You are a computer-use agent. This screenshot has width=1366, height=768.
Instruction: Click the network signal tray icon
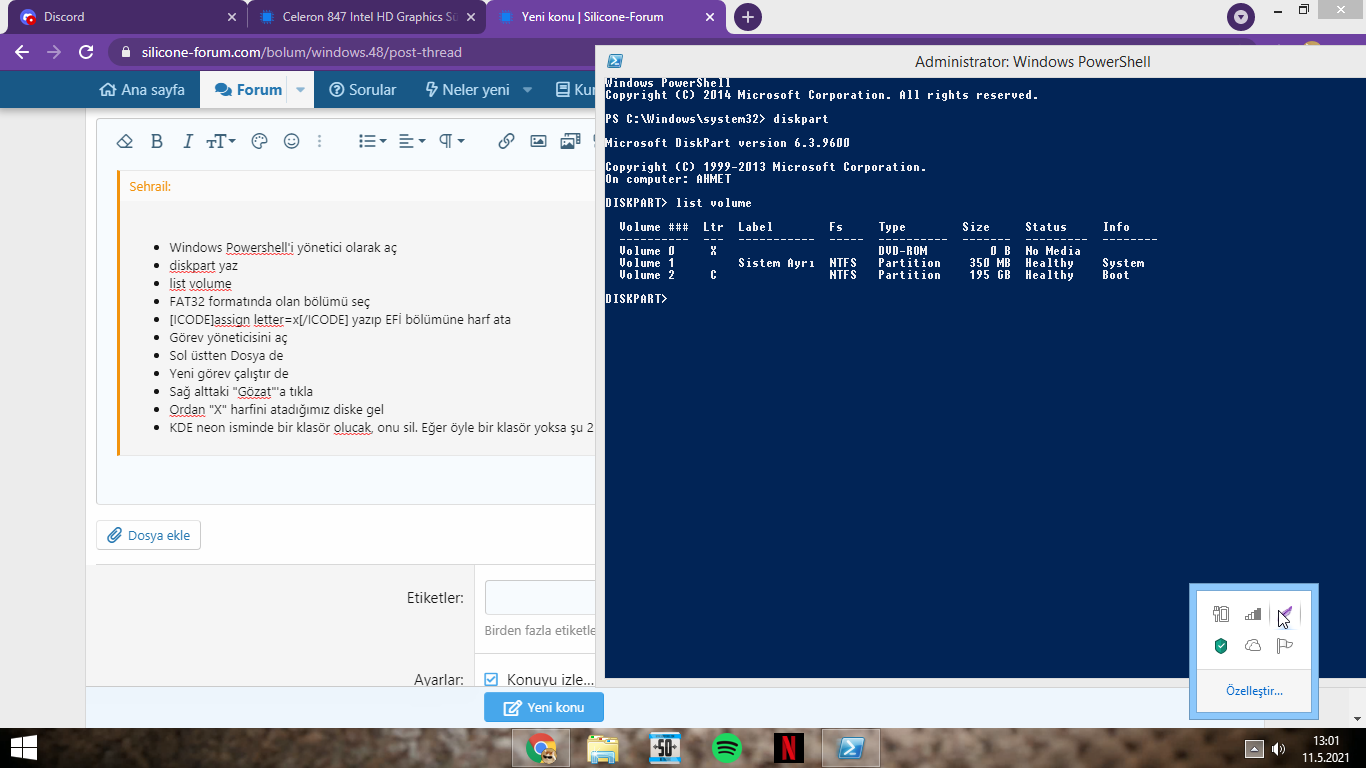[x=1253, y=614]
